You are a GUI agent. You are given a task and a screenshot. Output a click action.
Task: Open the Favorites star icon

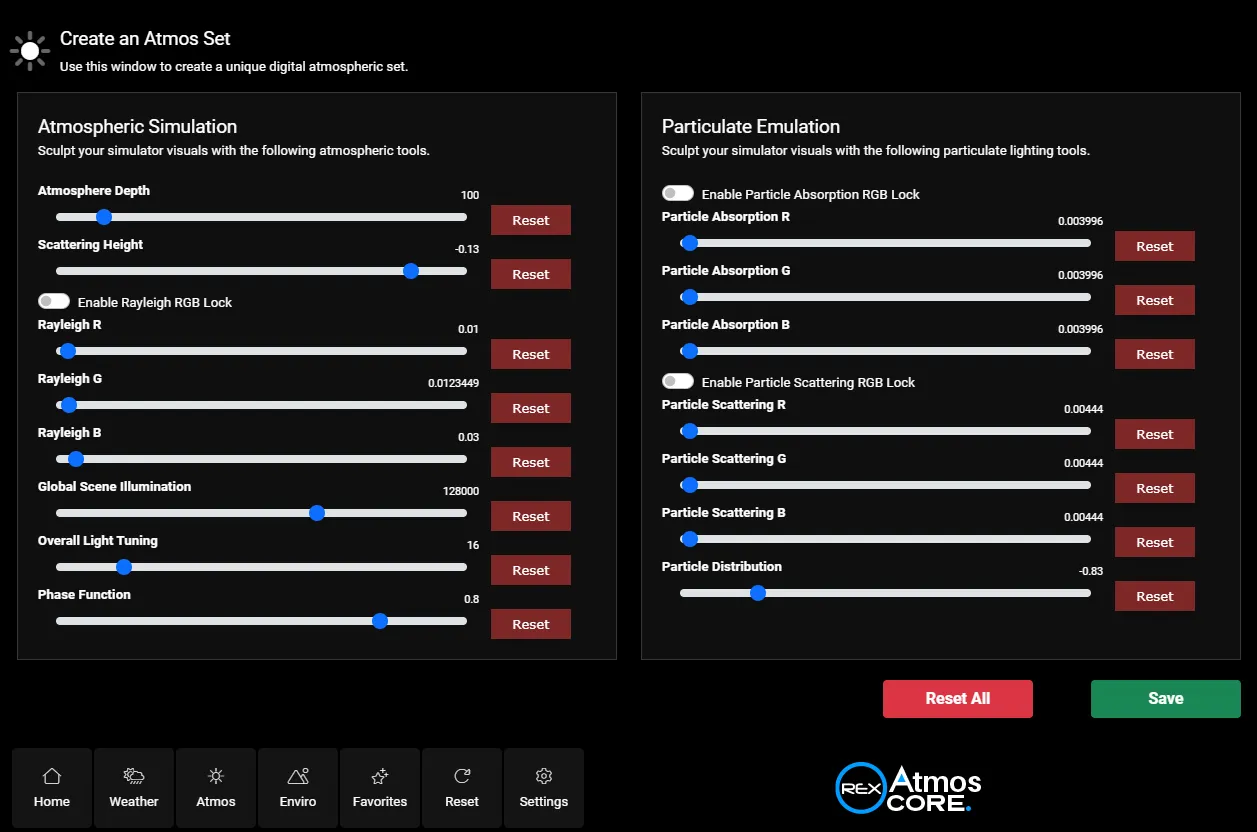tap(380, 777)
